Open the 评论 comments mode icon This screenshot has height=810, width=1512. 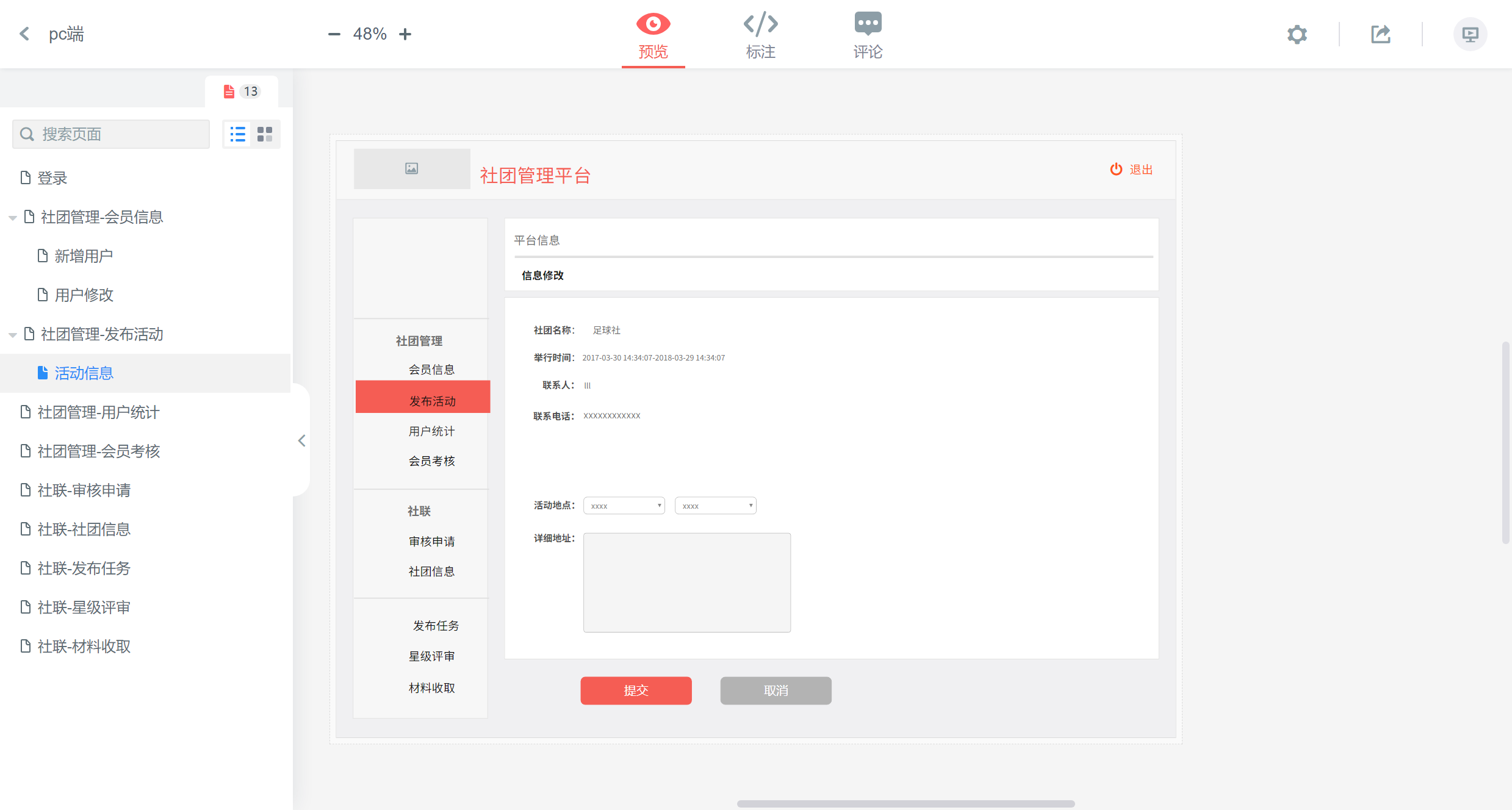click(867, 34)
